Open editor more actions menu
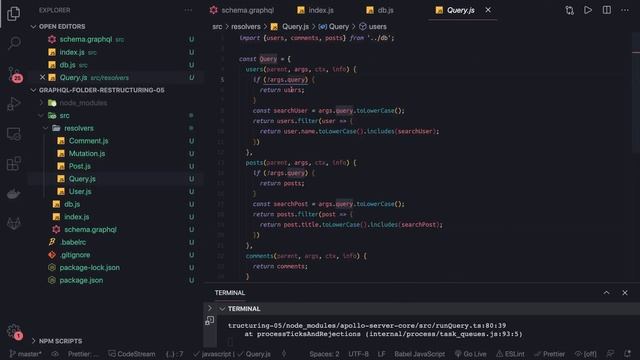Viewport: 640px width, 360px height. click(625, 10)
